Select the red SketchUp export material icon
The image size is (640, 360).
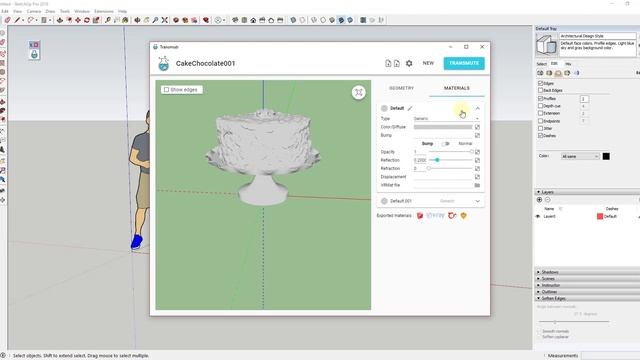(x=420, y=216)
